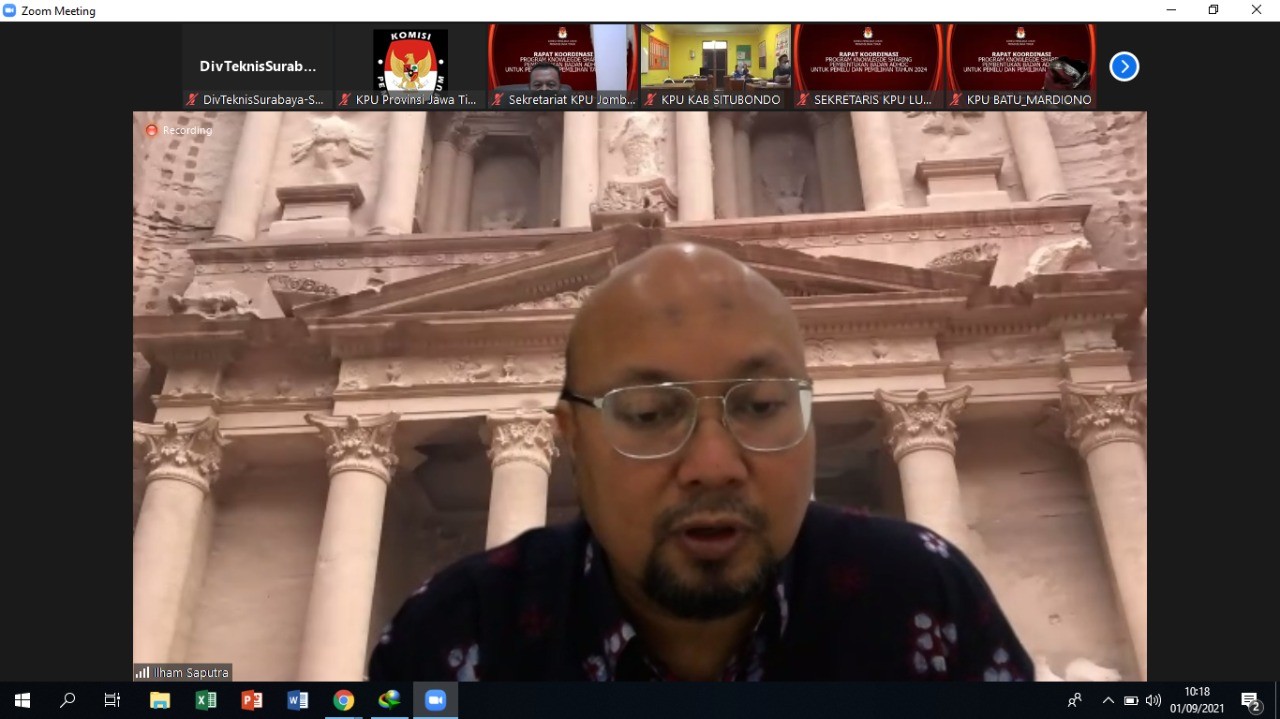Open Google Chrome from the taskbar
Image resolution: width=1280 pixels, height=719 pixels.
tap(343, 700)
